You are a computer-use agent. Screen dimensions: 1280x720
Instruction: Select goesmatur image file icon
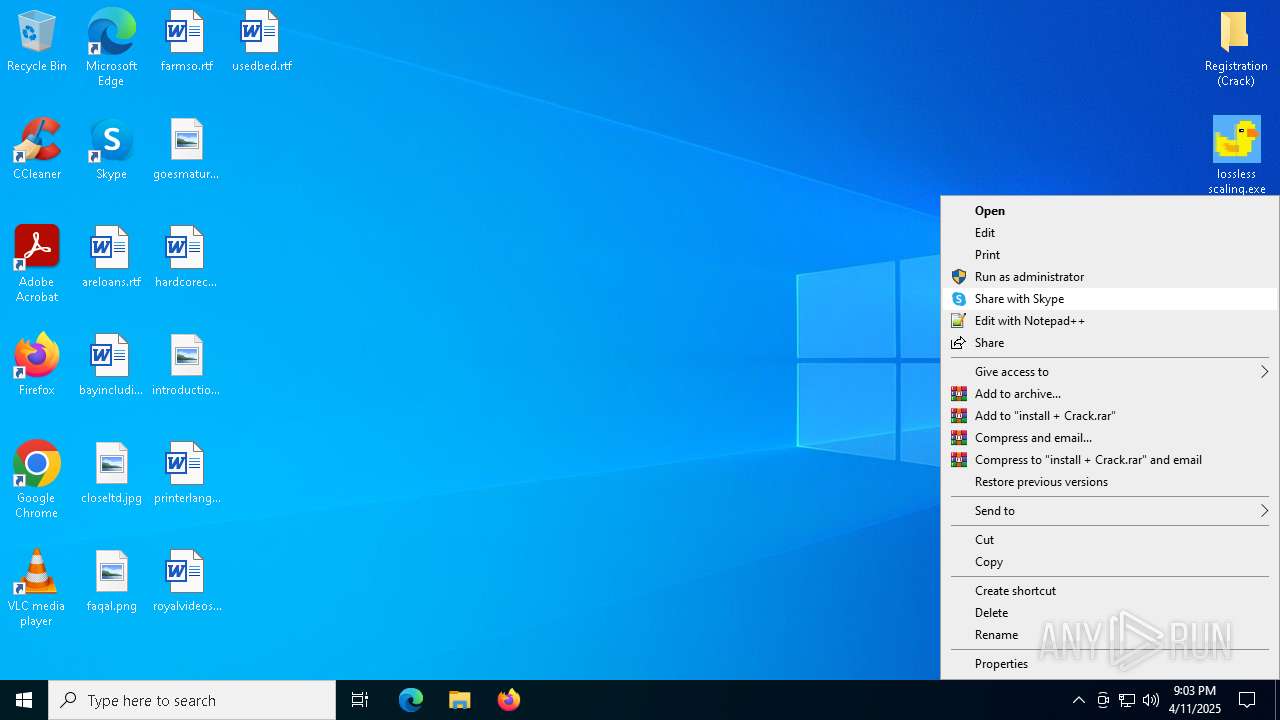186,150
